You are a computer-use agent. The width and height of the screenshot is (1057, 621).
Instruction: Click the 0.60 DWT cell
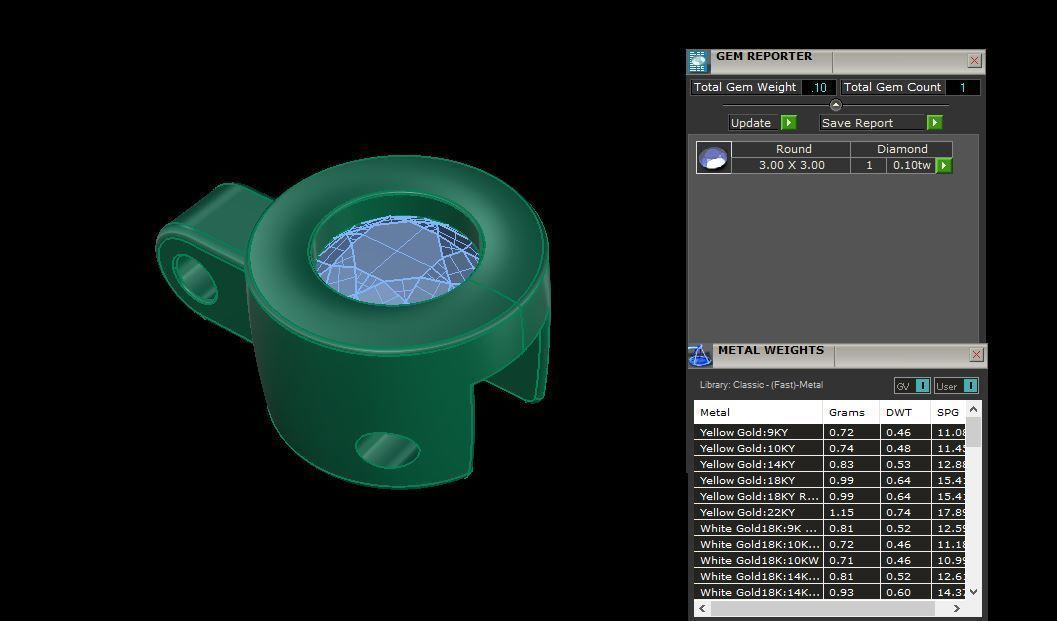[905, 593]
